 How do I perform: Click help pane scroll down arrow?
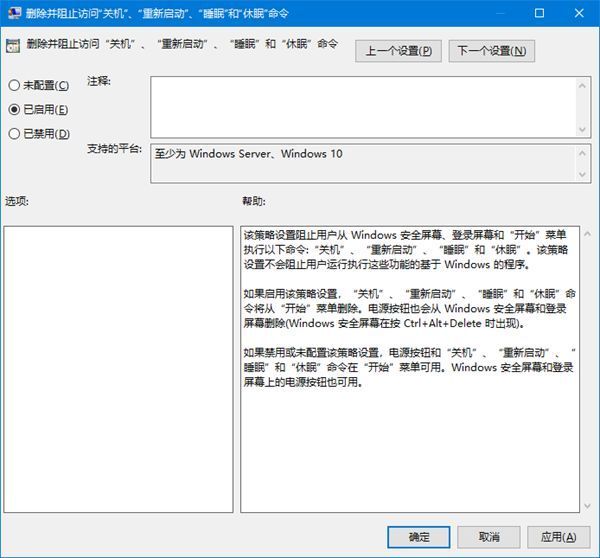point(587,506)
